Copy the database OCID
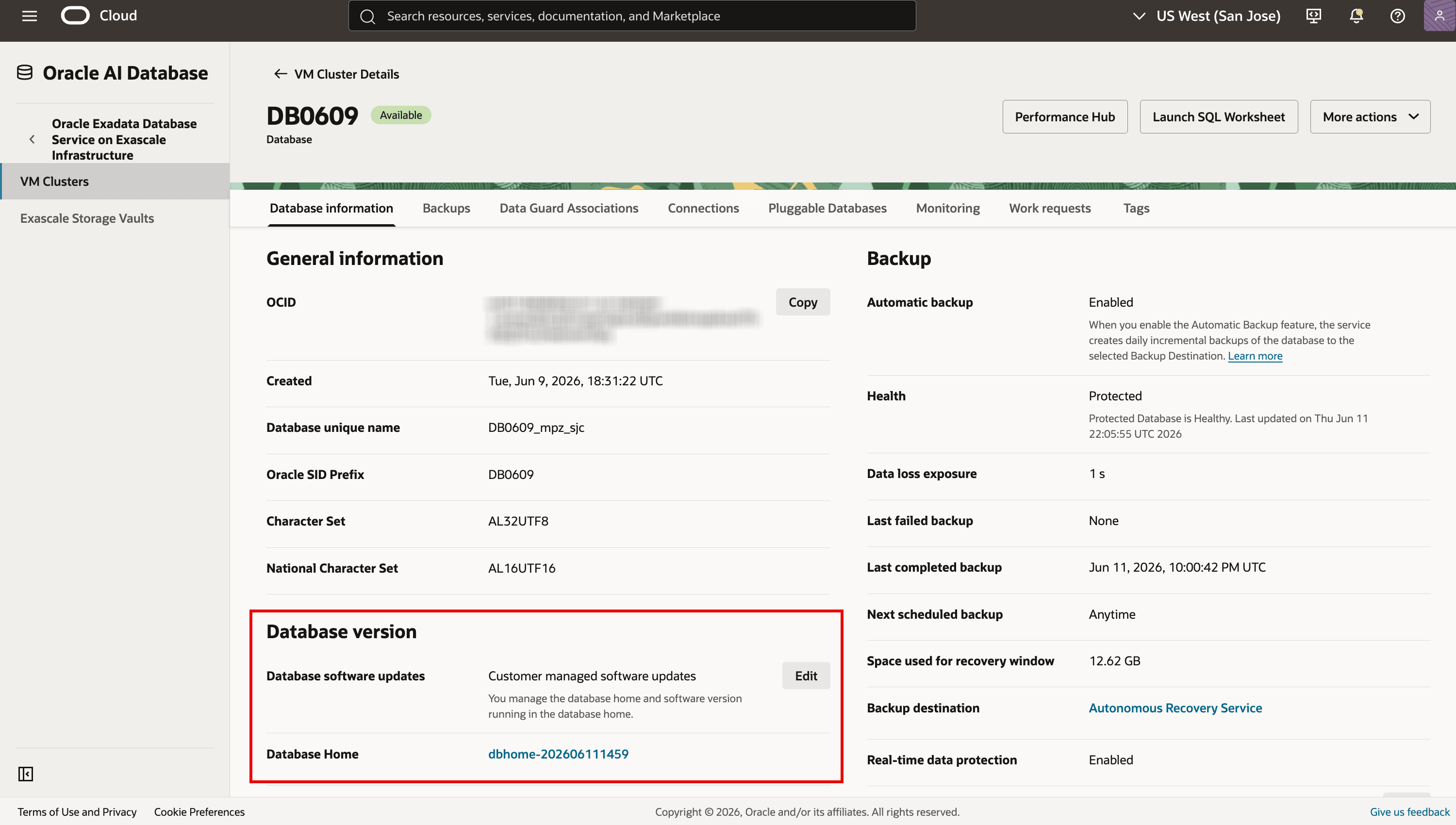Screen dimensions: 1456x825 click(x=803, y=302)
